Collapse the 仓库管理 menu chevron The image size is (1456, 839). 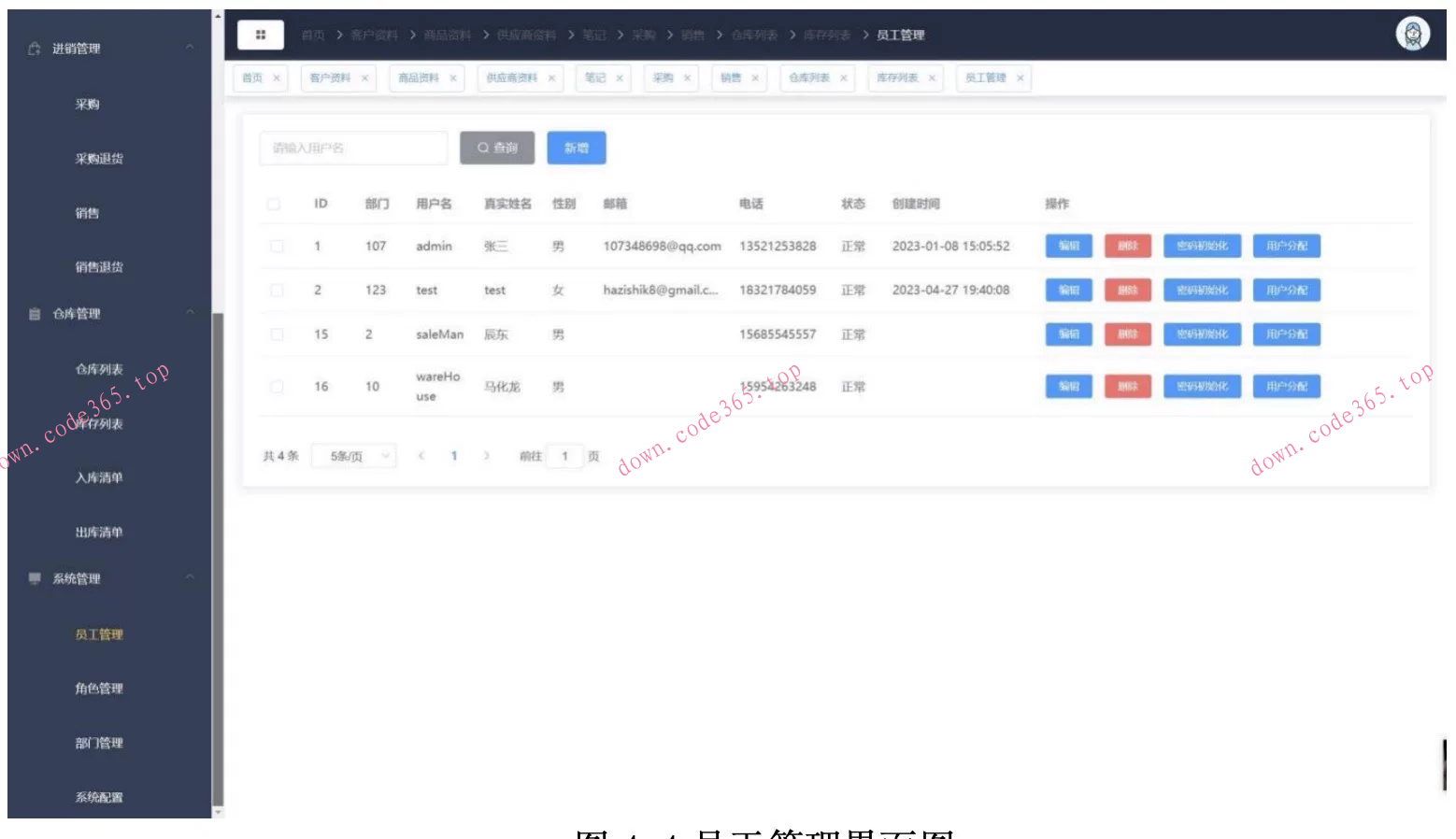point(190,313)
